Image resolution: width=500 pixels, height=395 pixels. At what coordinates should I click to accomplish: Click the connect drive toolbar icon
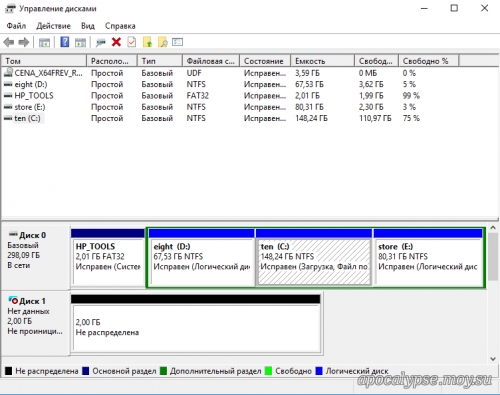tap(100, 42)
